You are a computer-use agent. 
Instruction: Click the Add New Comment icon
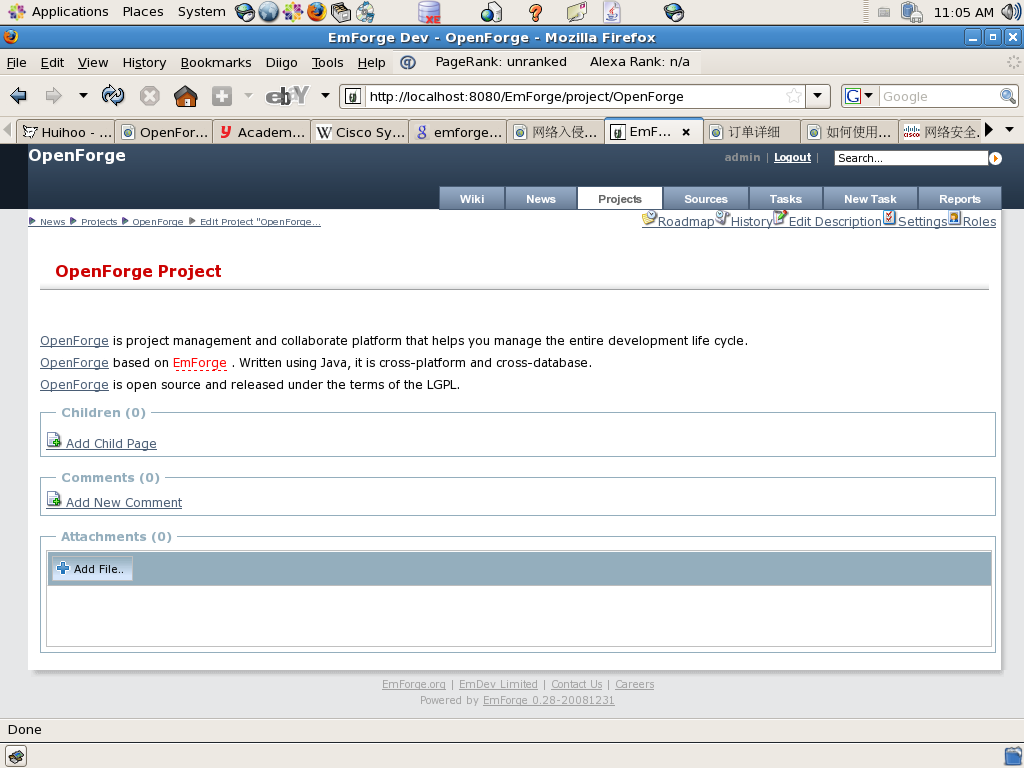54,500
